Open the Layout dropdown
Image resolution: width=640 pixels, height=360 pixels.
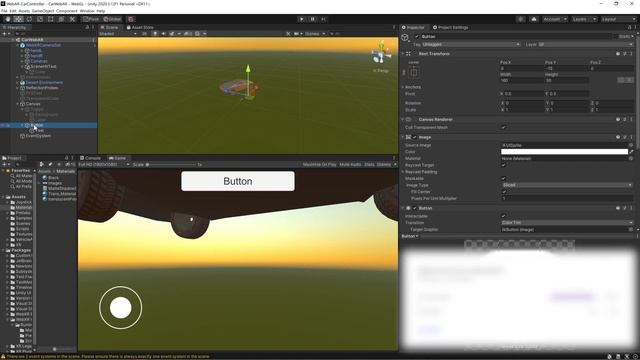click(x=618, y=19)
